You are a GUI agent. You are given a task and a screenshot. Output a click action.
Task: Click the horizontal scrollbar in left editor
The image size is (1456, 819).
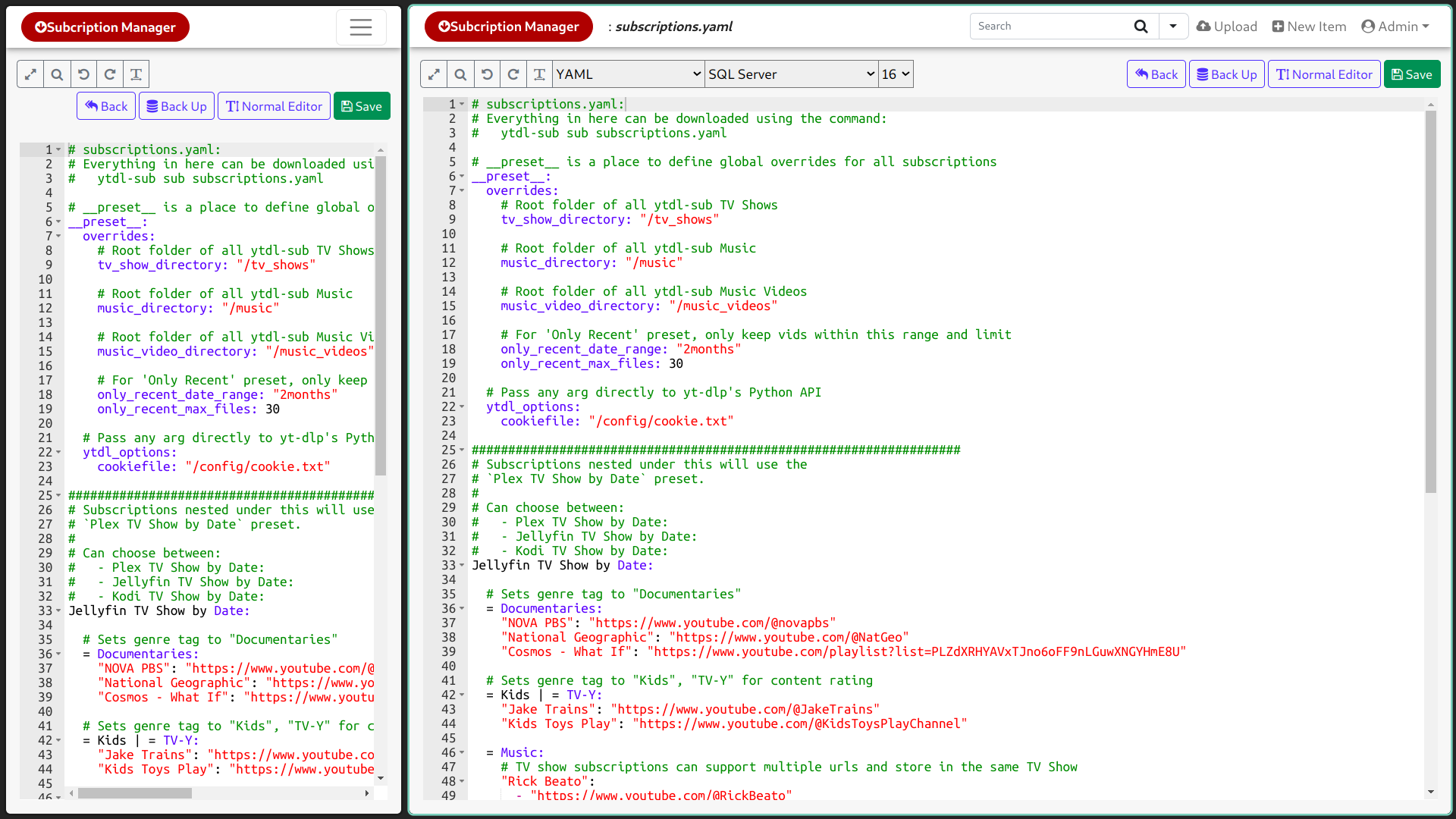pyautogui.click(x=135, y=793)
